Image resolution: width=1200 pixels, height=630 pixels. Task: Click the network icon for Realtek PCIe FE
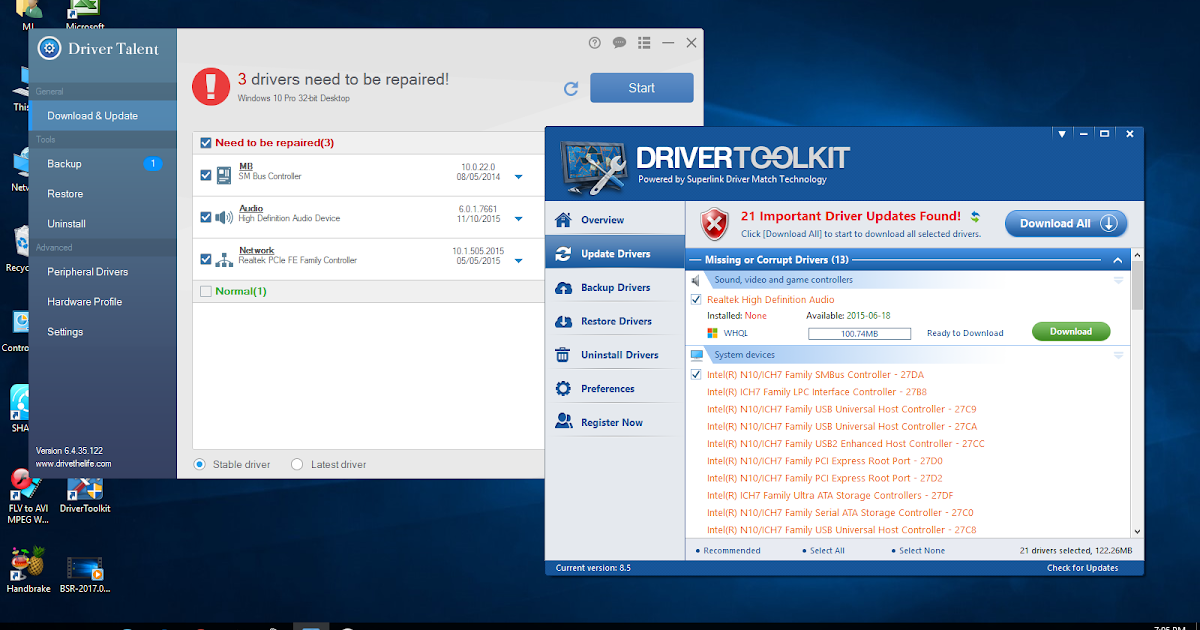[x=223, y=259]
